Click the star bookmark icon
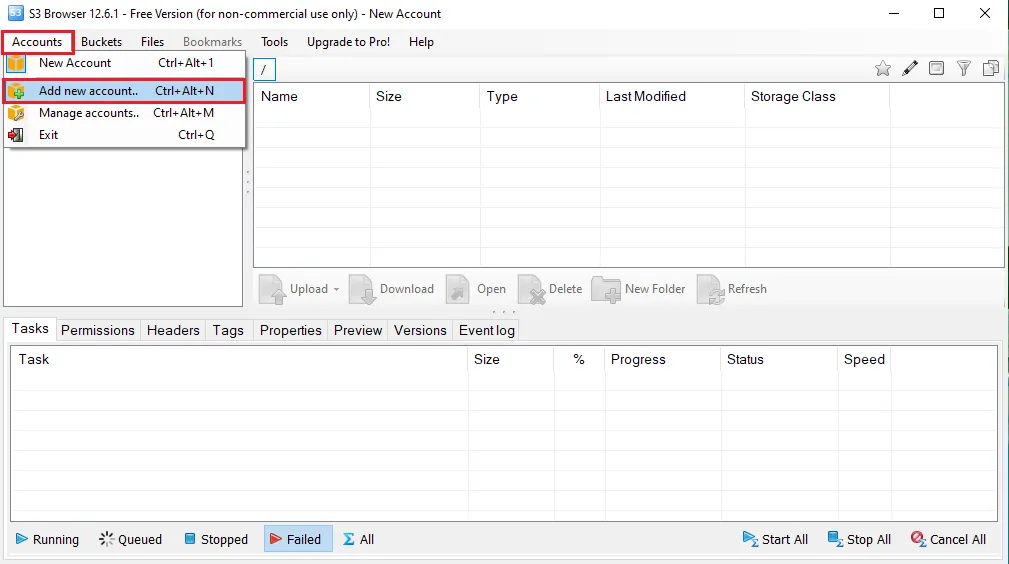 click(883, 68)
